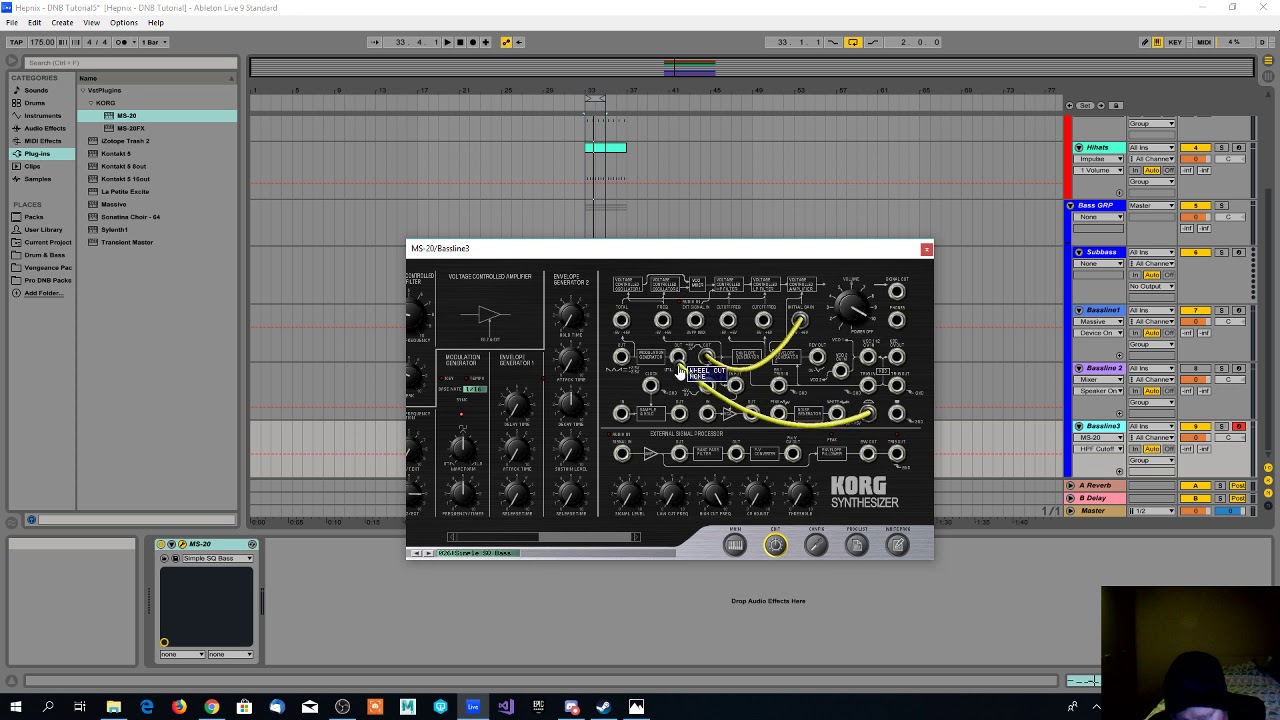Screen dimensions: 1280x720
Task: Fold the Hihats track
Action: (1079, 148)
